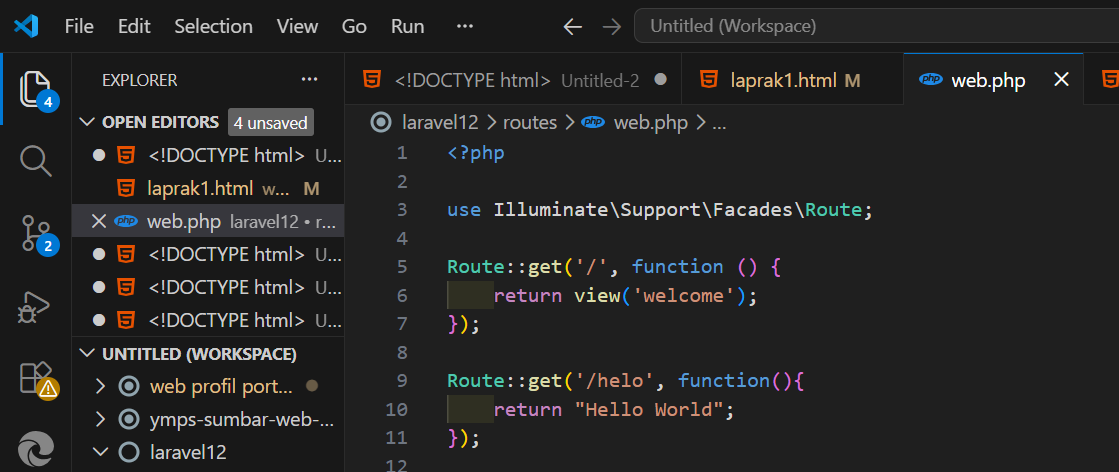This screenshot has height=472, width=1119.
Task: Open the Selection menu
Action: (213, 26)
